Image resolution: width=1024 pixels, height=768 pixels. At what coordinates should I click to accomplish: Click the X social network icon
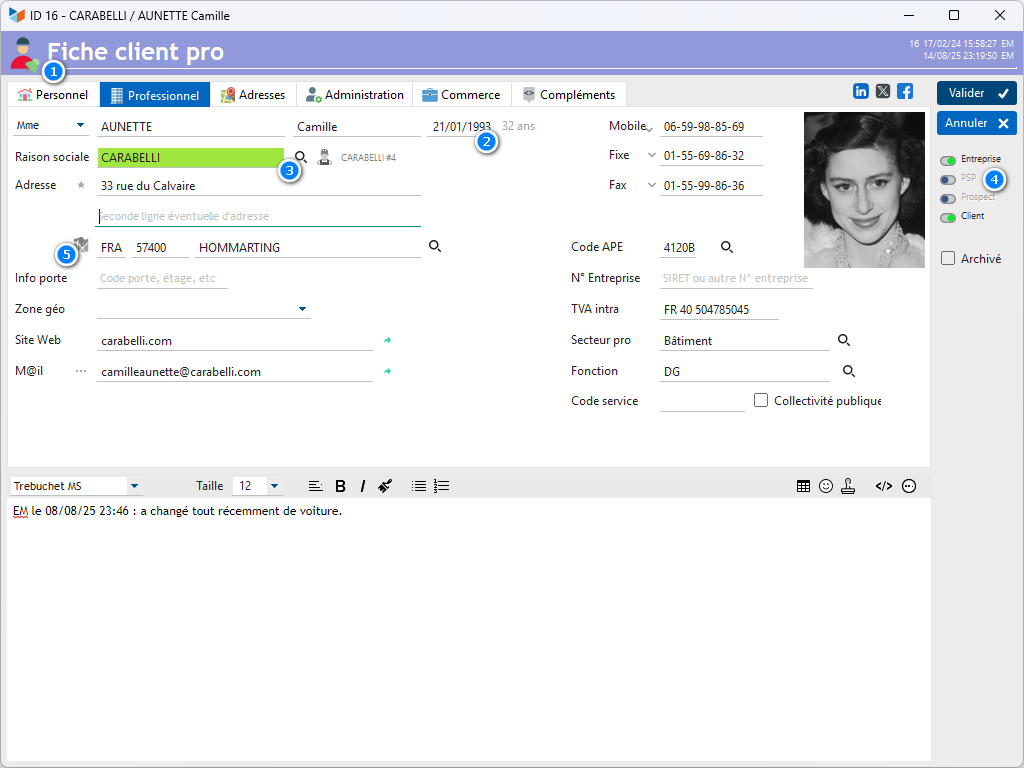pos(883,91)
